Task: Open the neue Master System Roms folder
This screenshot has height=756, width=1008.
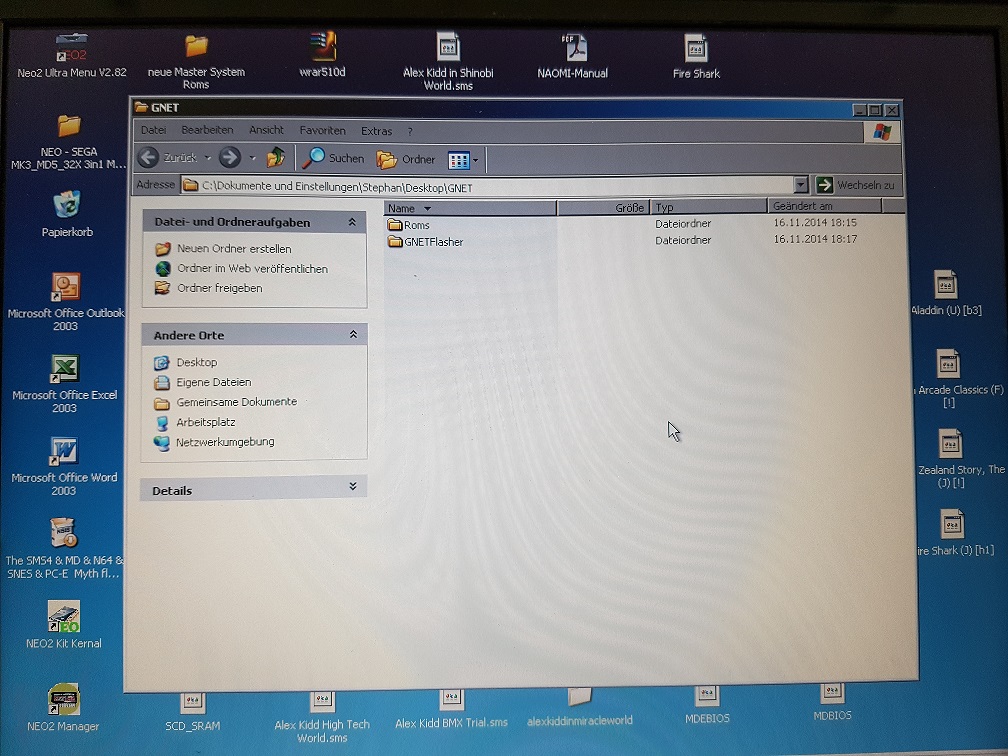Action: 196,61
